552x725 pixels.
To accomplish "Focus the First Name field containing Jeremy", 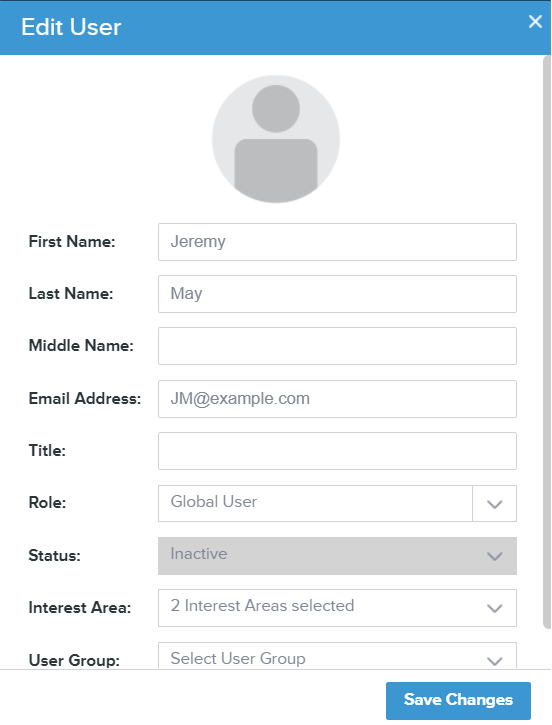I will pyautogui.click(x=337, y=242).
